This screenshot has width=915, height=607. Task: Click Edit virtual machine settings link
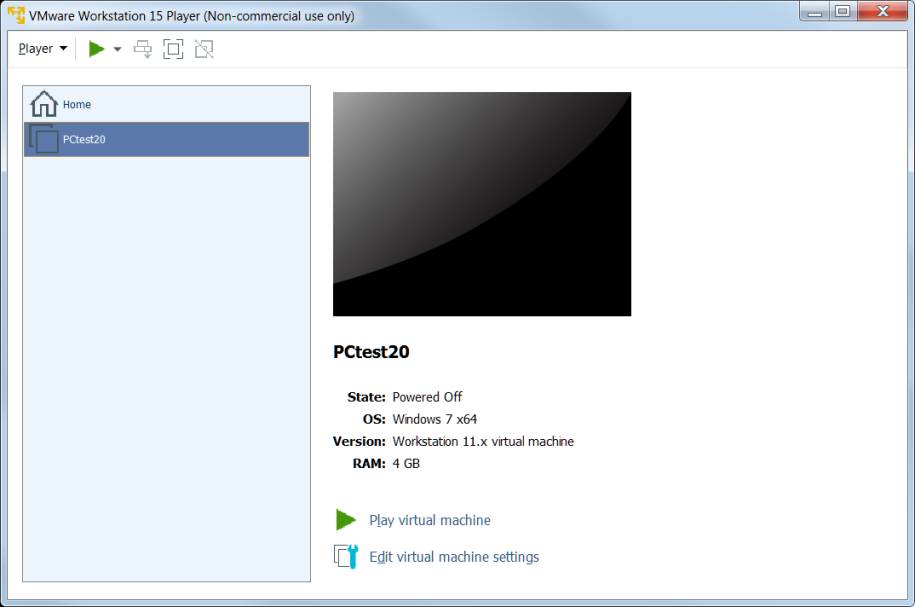[454, 557]
